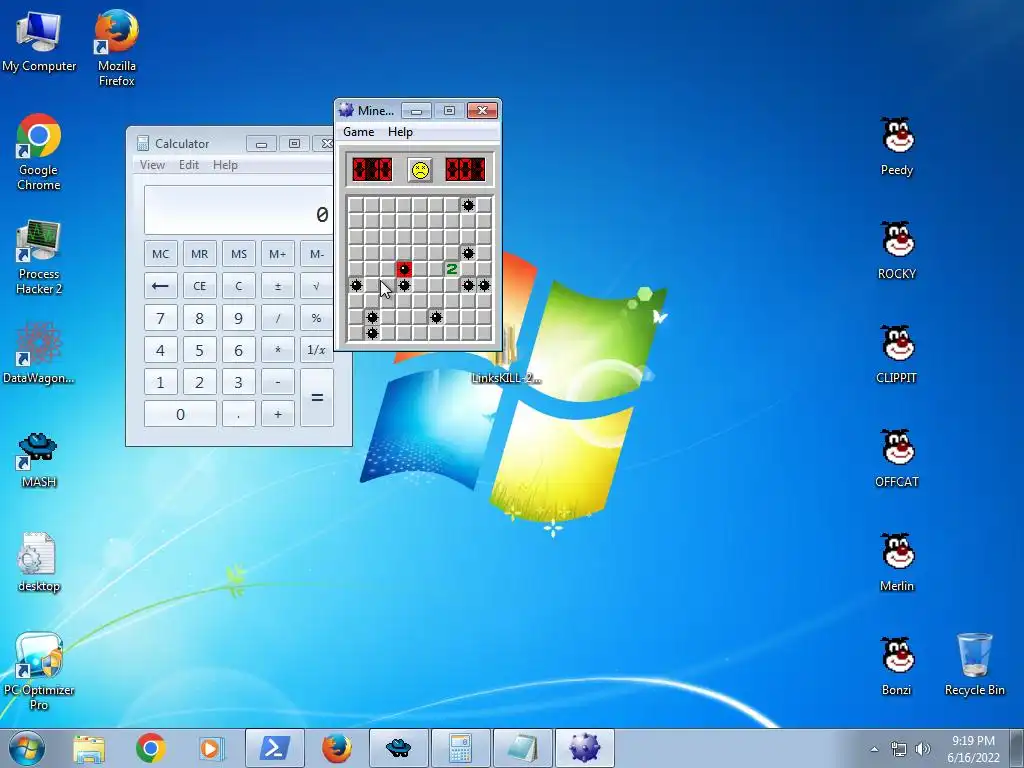
Task: Open Calculator Help menu
Action: pyautogui.click(x=225, y=165)
